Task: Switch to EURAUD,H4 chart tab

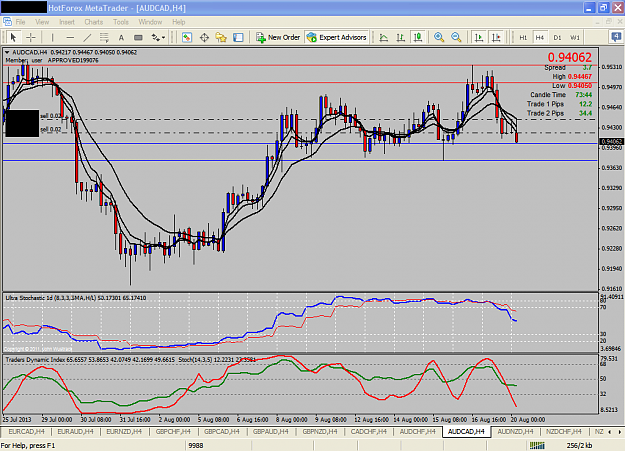Action: pyautogui.click(x=75, y=431)
